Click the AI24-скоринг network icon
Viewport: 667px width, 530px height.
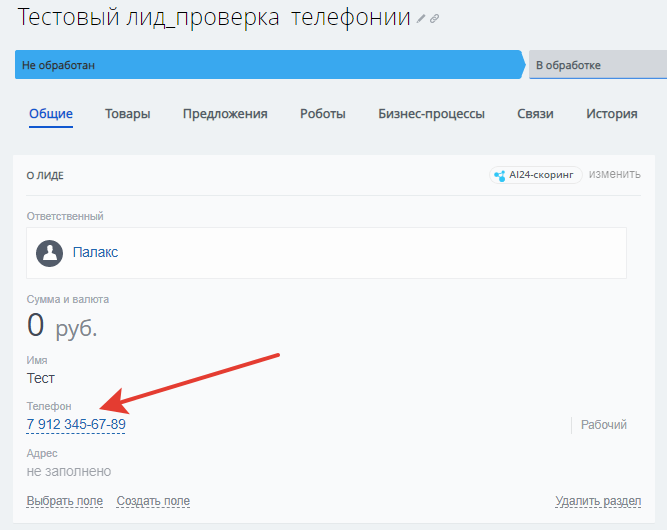click(x=499, y=175)
